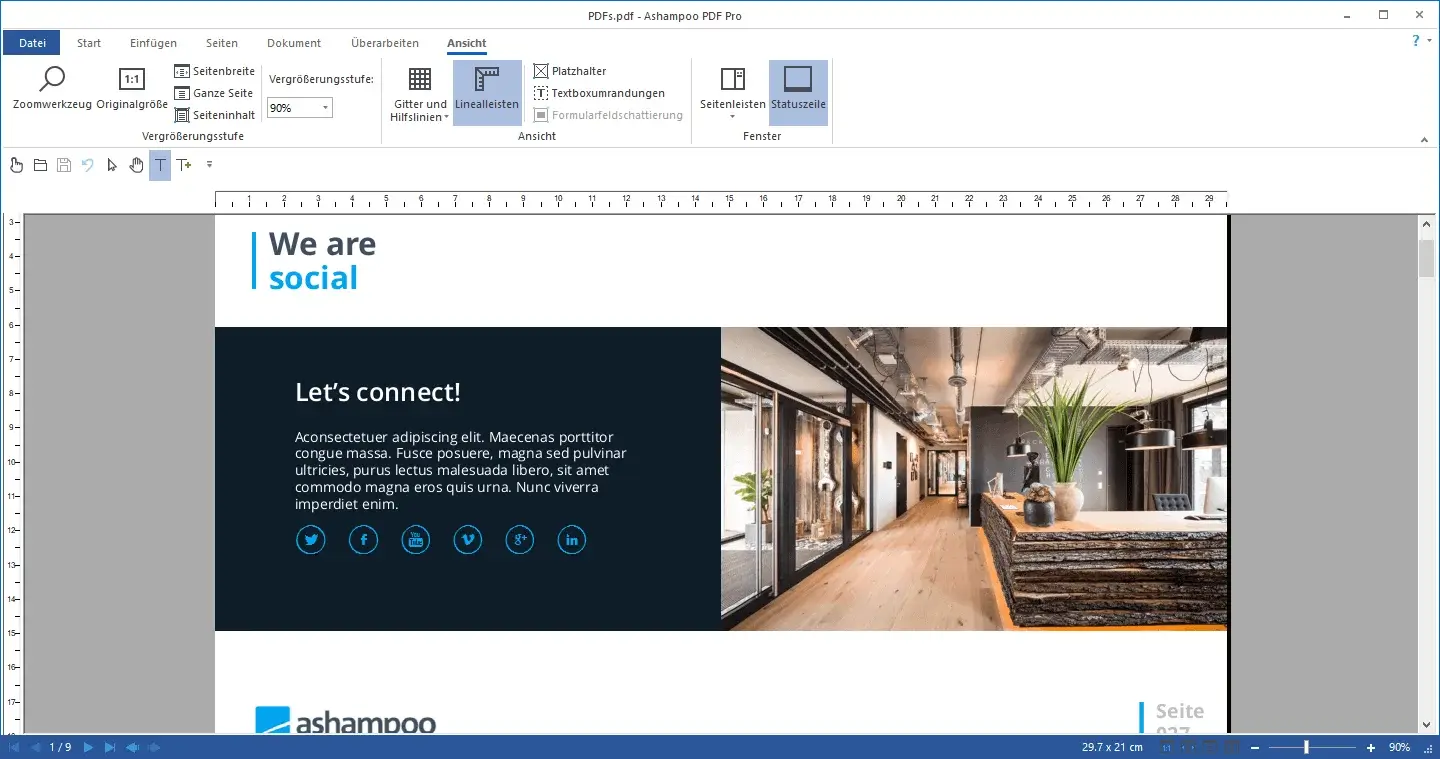Screen dimensions: 1440x759
Task: Enable Textboxumrandungen display
Action: [x=599, y=93]
